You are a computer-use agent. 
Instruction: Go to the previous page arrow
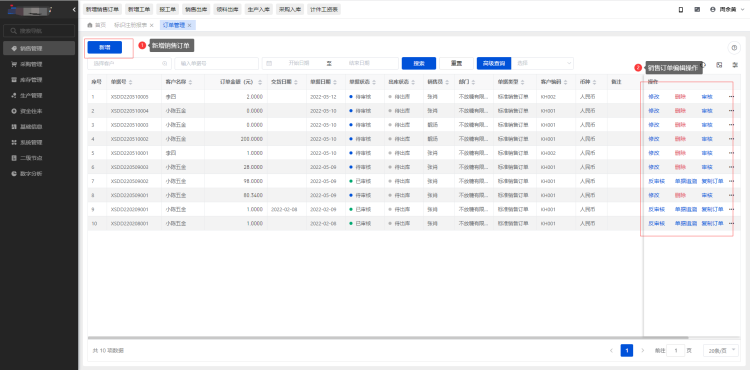point(611,350)
